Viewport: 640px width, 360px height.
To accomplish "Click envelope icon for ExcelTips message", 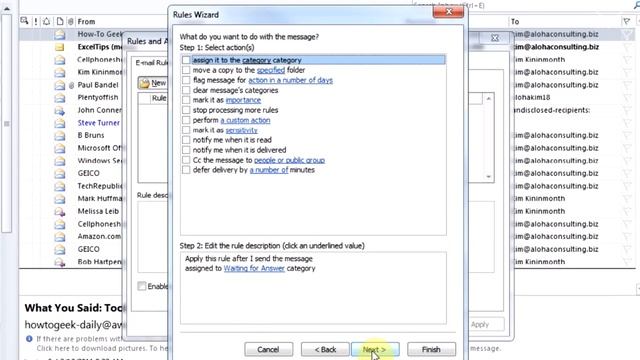I will (60, 47).
